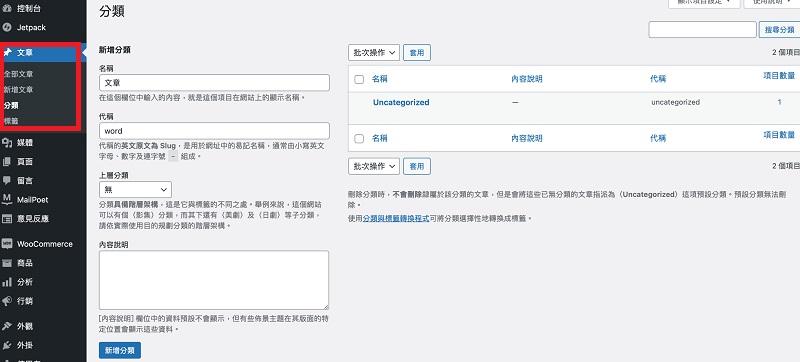800x362 pixels.
Task: Click the Plugins (外掛) plug icon
Action: (7, 345)
